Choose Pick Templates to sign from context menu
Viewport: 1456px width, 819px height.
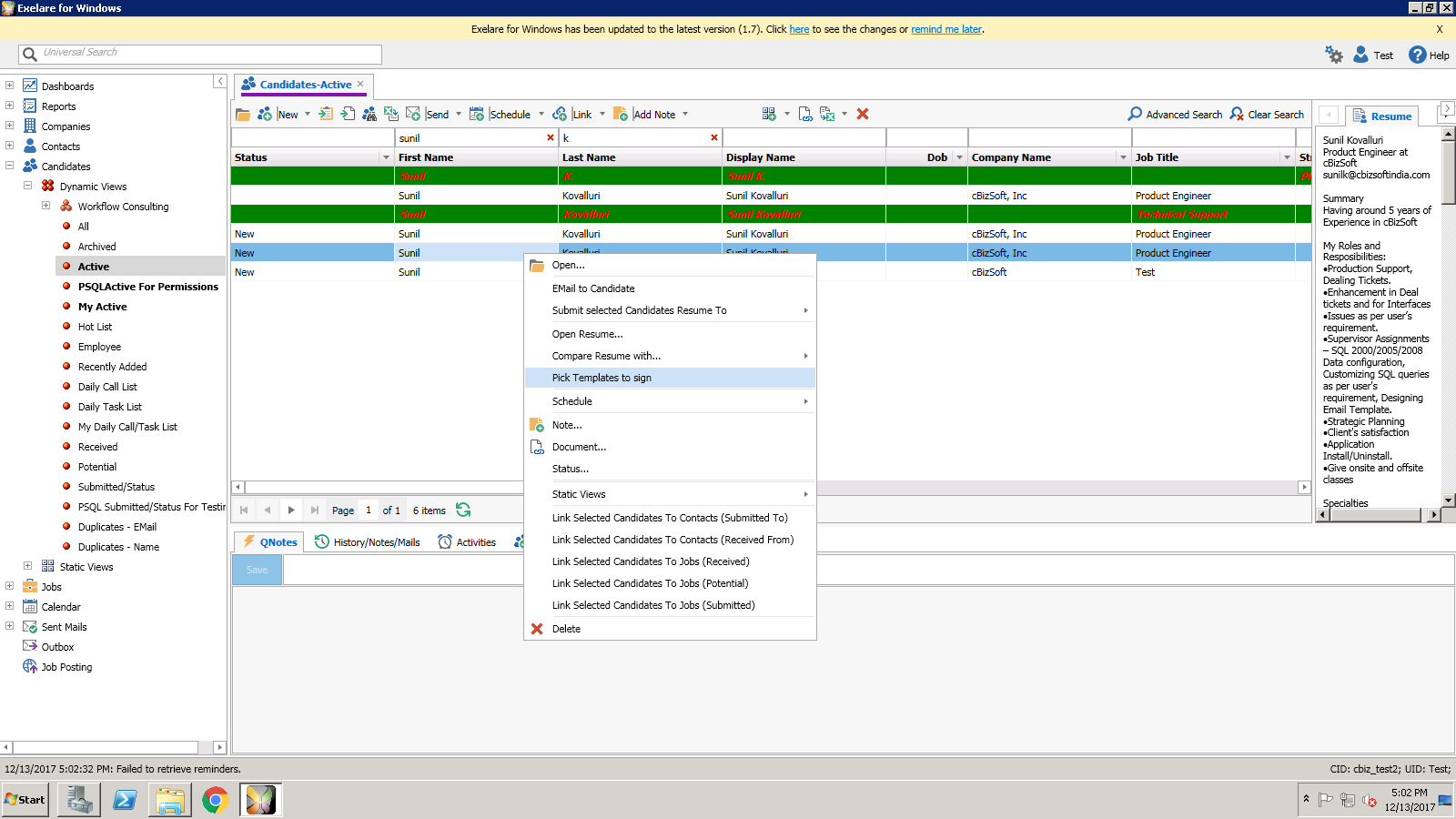tap(670, 378)
